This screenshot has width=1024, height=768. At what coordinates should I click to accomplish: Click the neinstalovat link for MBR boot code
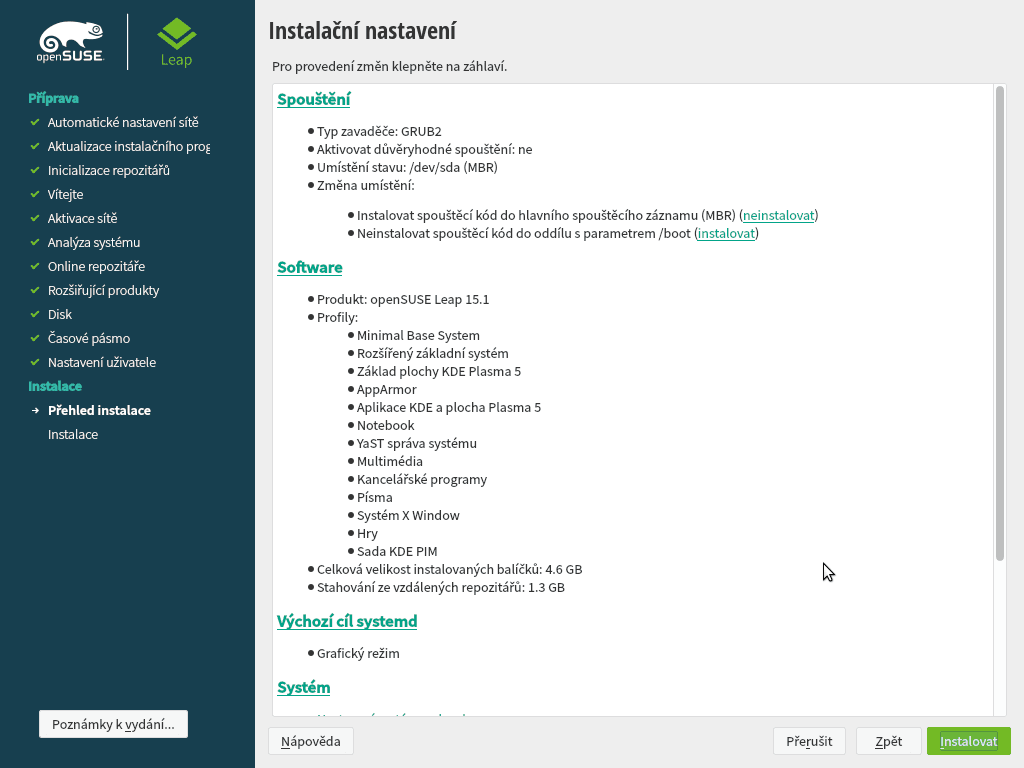coord(779,214)
